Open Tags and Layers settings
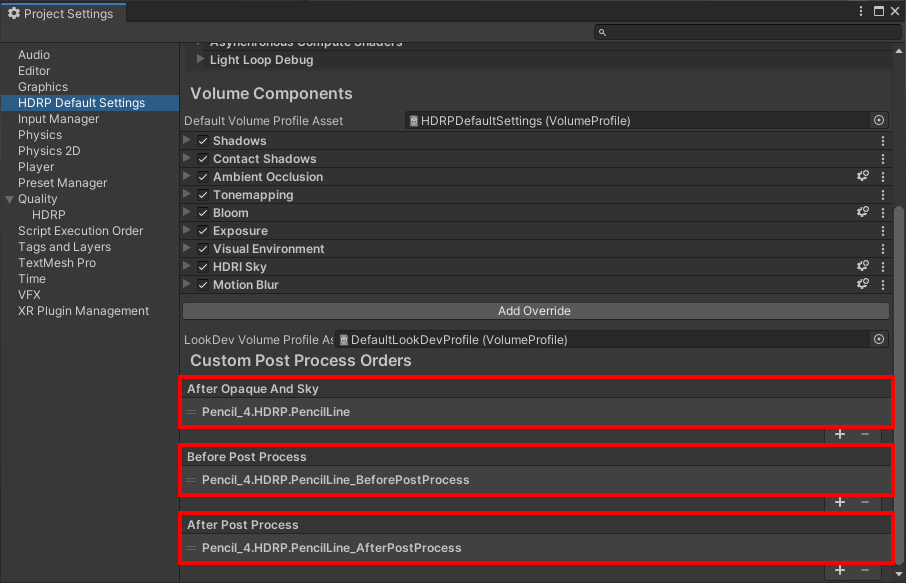The image size is (906, 583). pyautogui.click(x=64, y=247)
